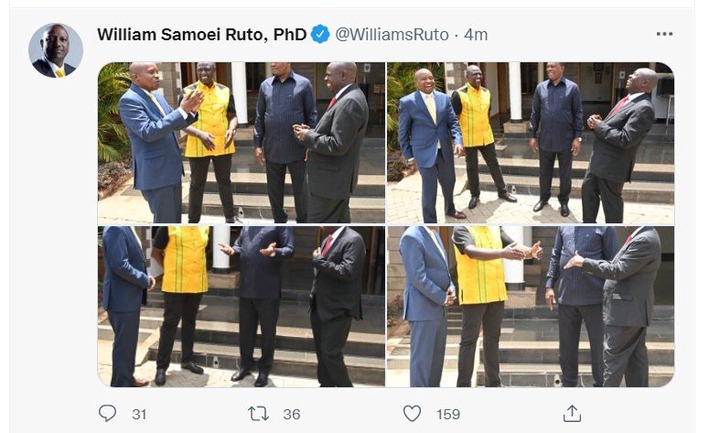
Task: Open the tweet via the 4m timestamp
Action: coord(476,34)
